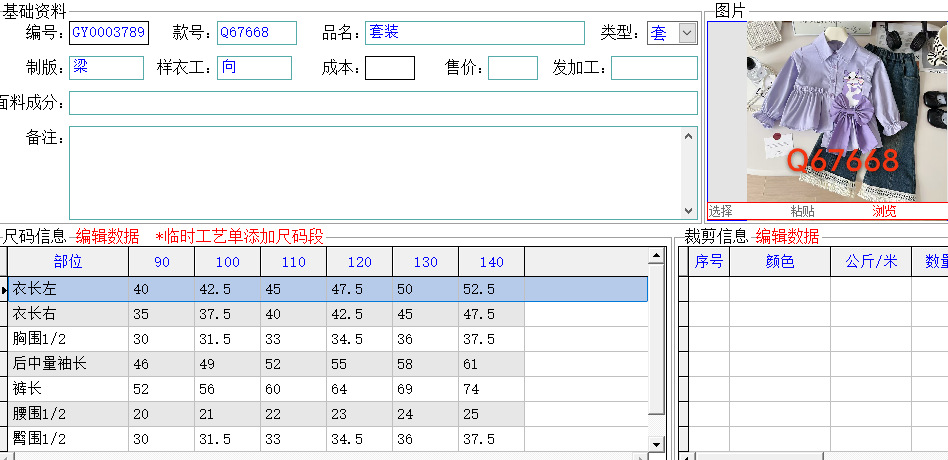Click the row selector arrow of 衣长左
This screenshot has width=948, height=460.
coord(4,290)
